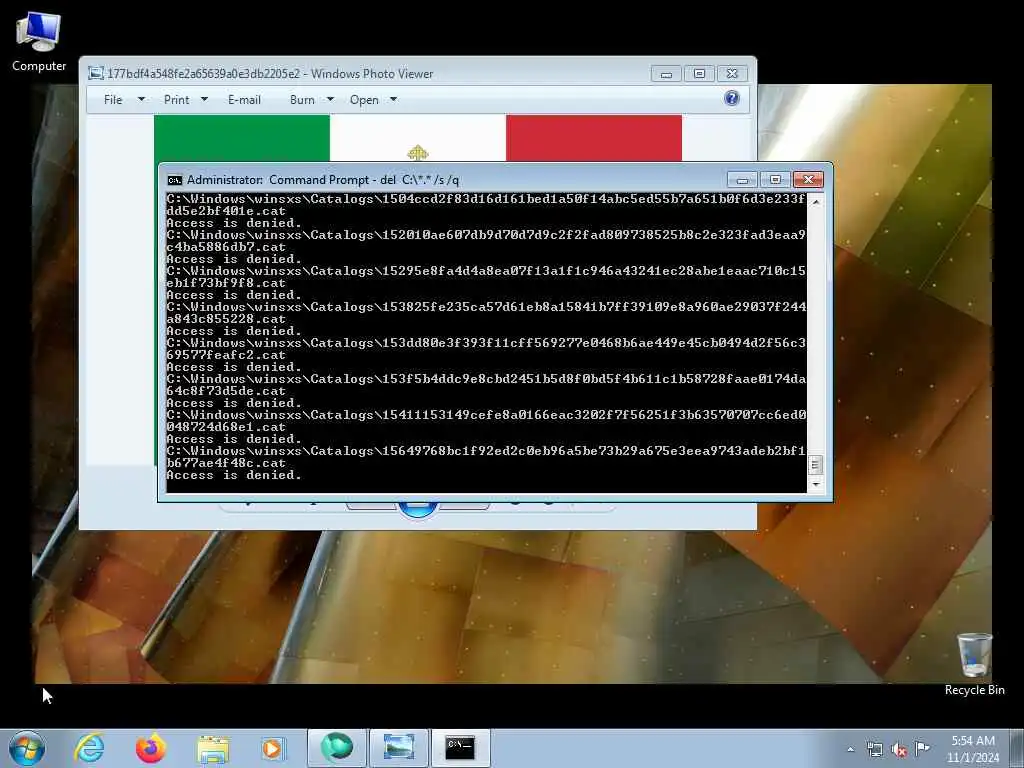
Task: Open the network status tray icon
Action: (x=874, y=749)
